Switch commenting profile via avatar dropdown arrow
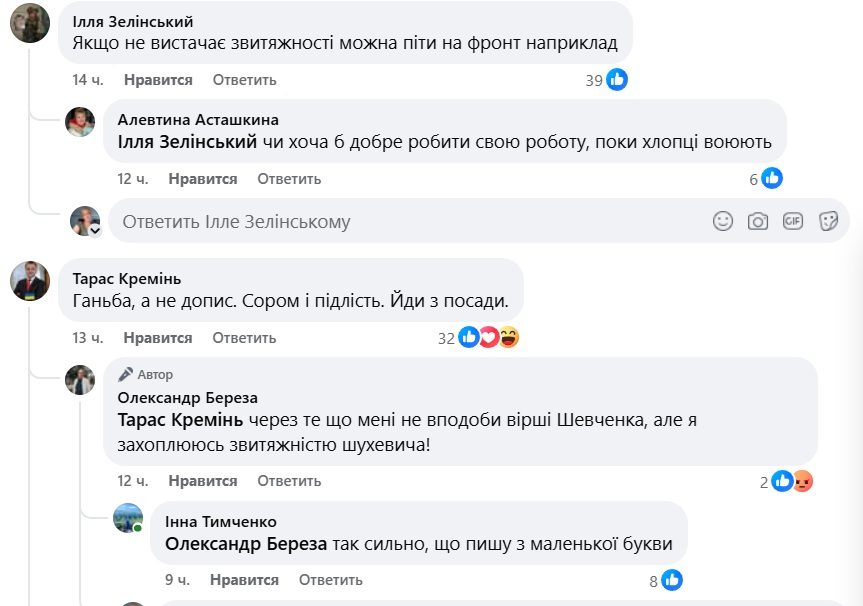Viewport: 863px width, 606px height. pyautogui.click(x=96, y=230)
